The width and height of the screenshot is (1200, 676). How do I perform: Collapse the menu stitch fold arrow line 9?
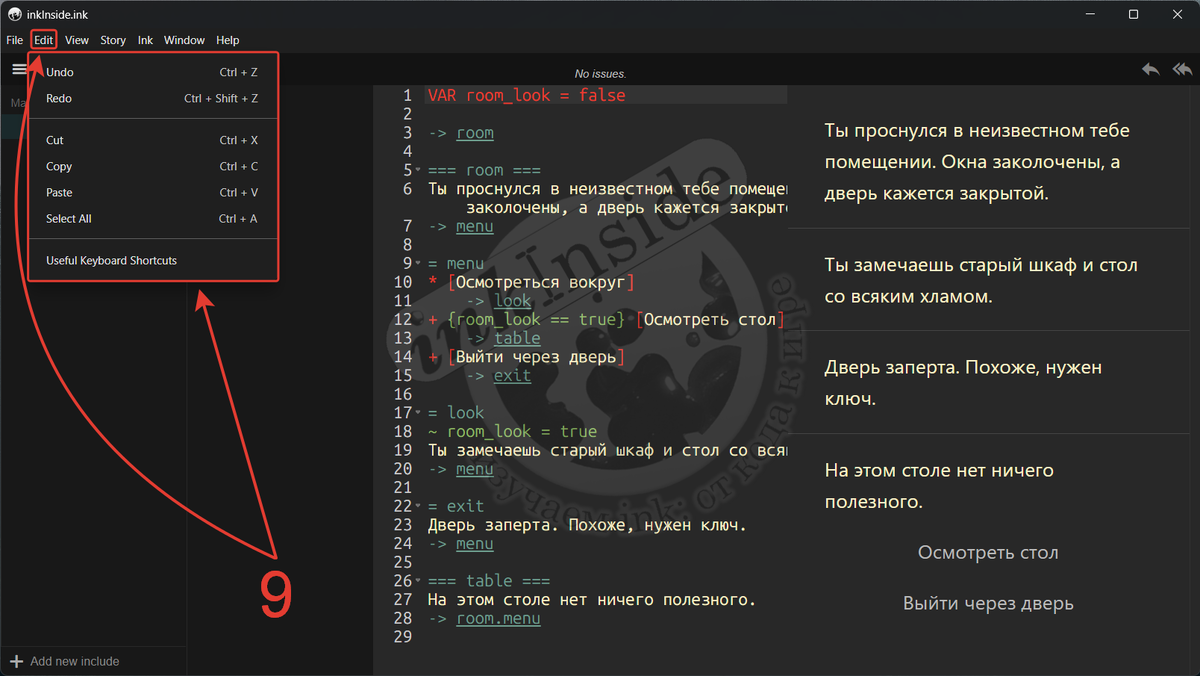coord(420,264)
